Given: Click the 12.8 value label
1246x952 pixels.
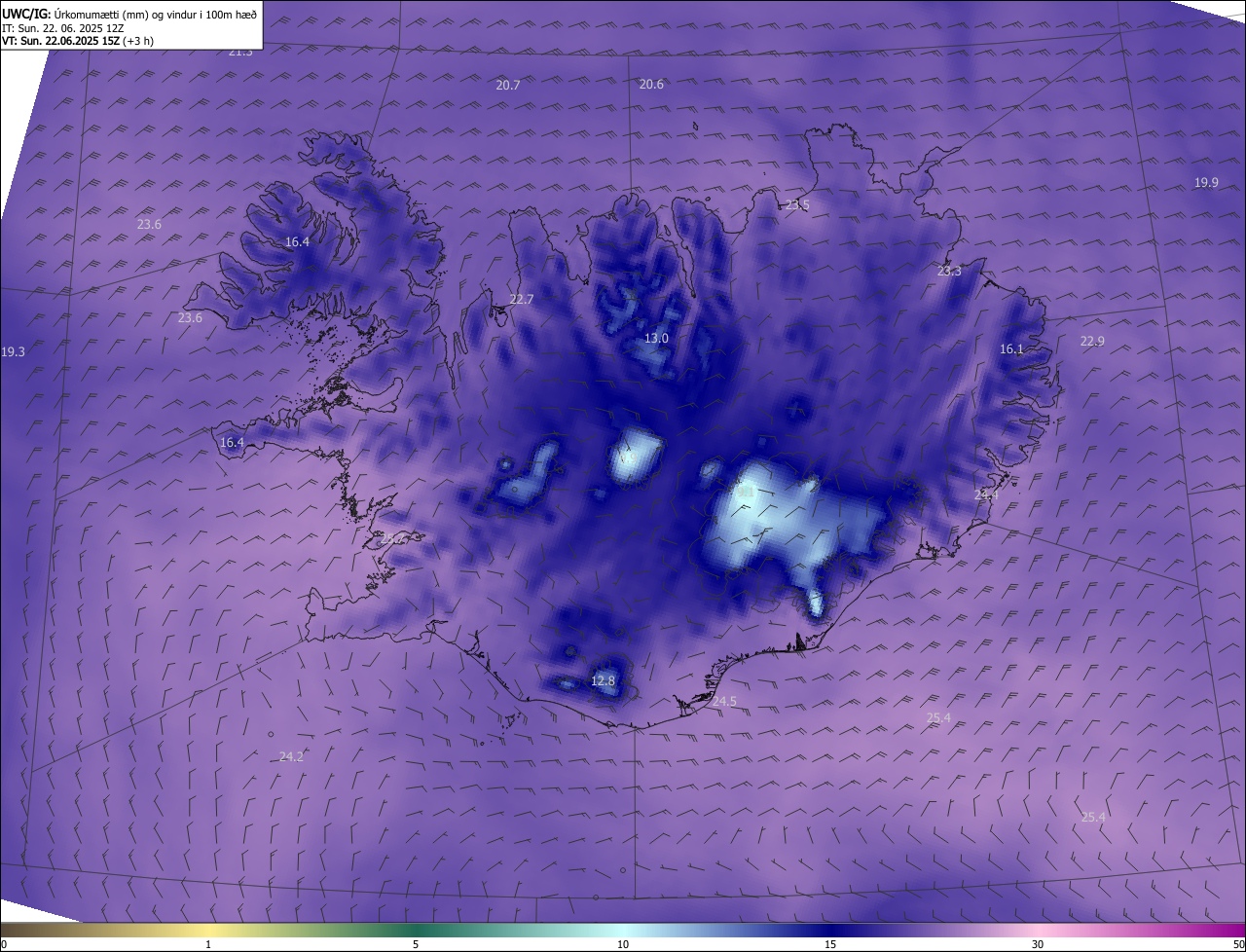Looking at the screenshot, I should pyautogui.click(x=603, y=681).
